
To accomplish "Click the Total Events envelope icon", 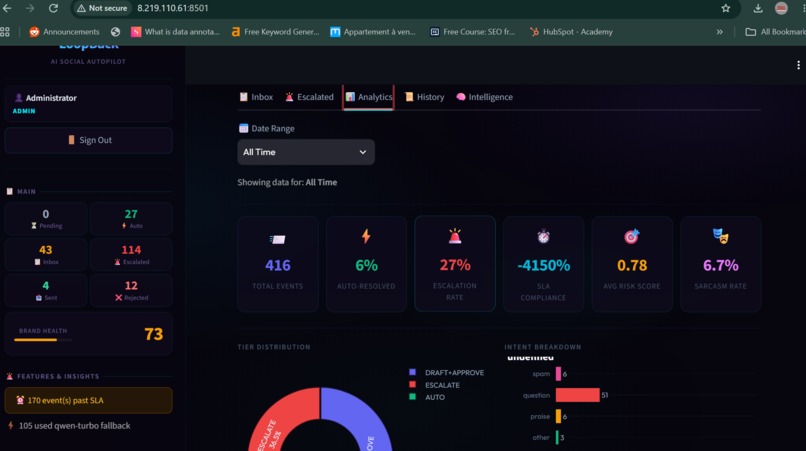I will (x=278, y=239).
